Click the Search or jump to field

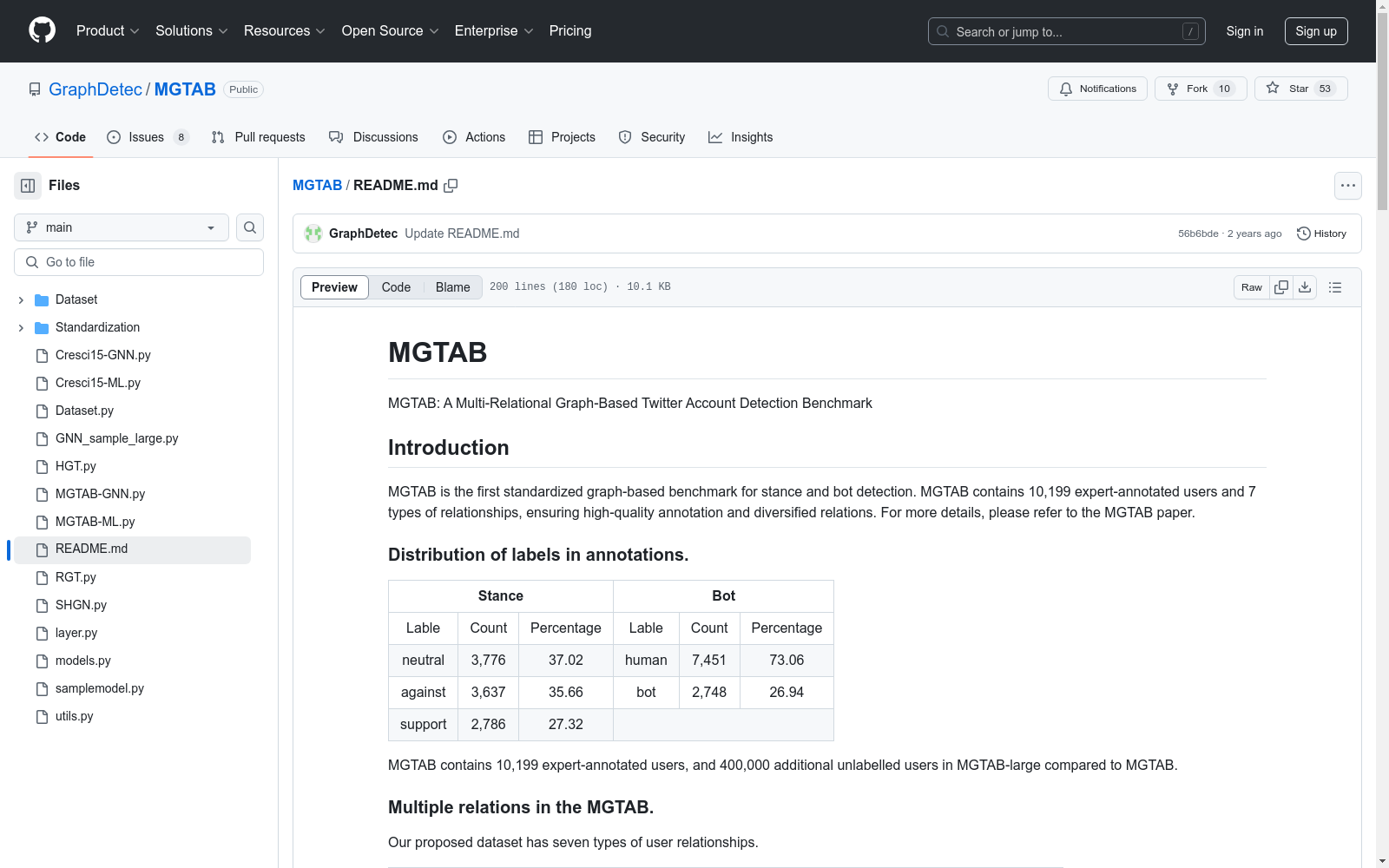pyautogui.click(x=1065, y=31)
